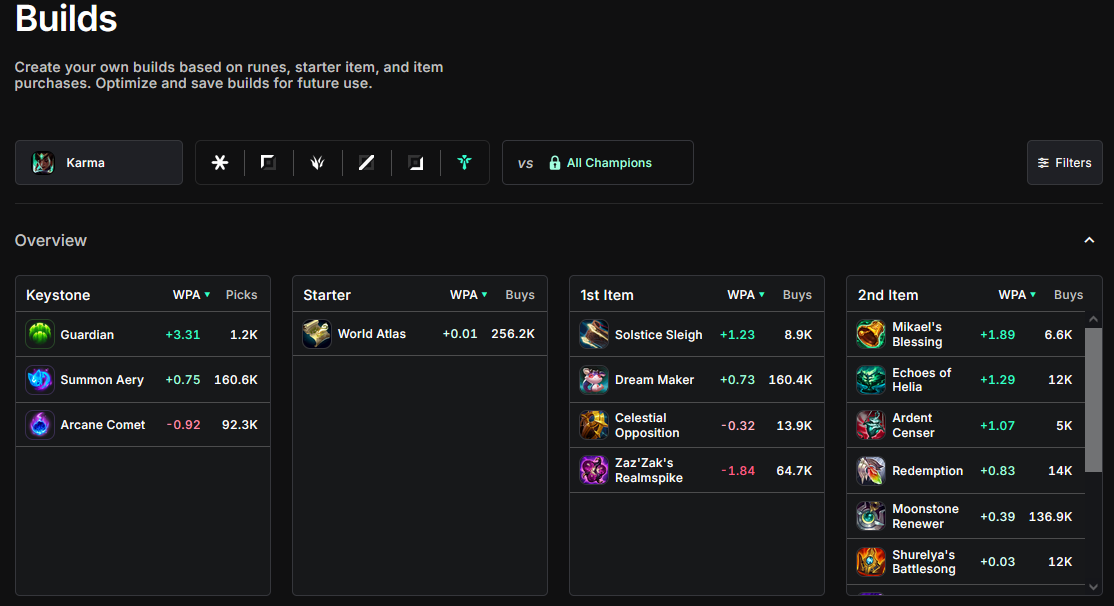Select the Guardian name text
This screenshot has height=606, width=1114.
click(x=87, y=335)
